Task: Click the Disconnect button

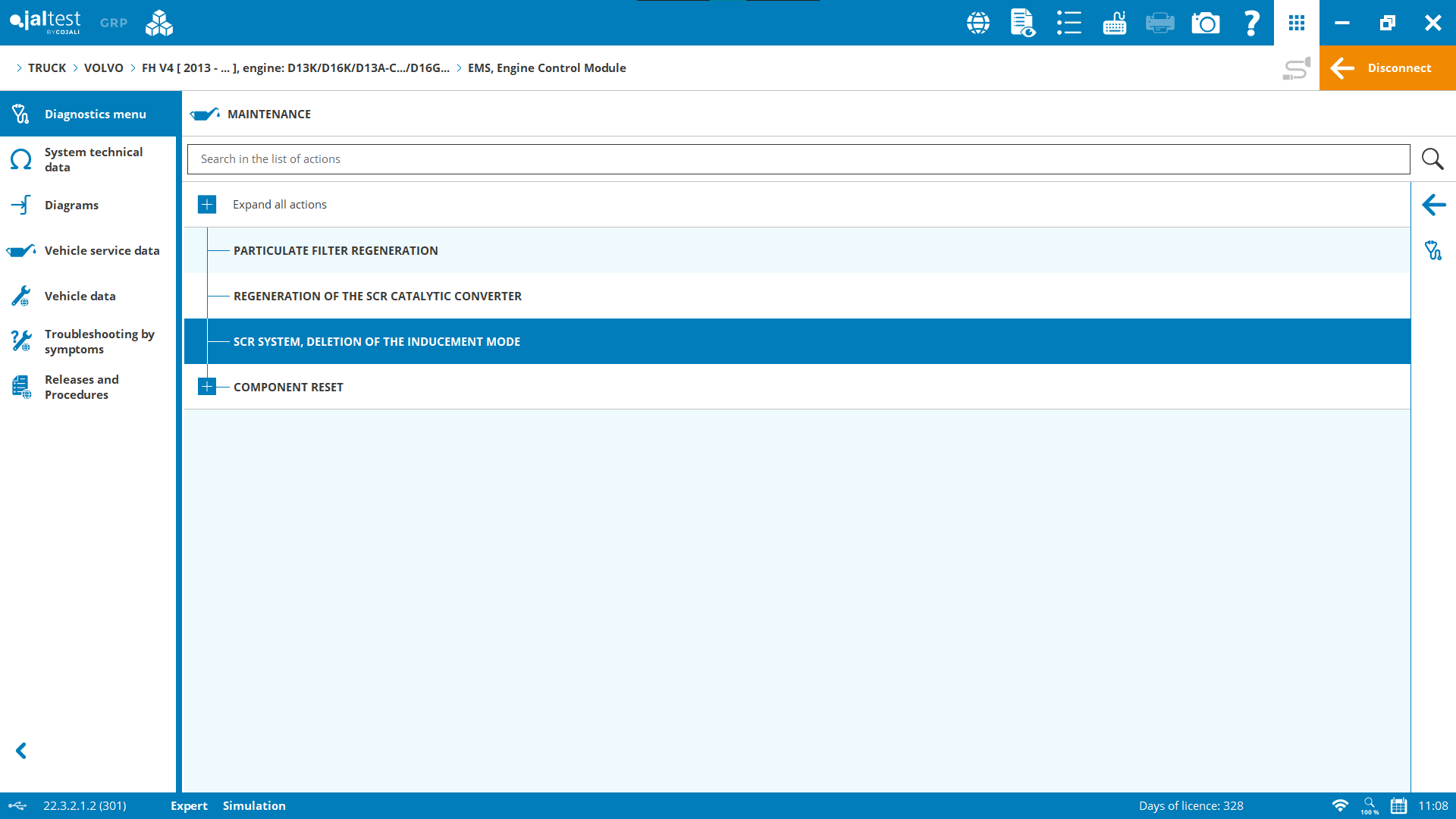Action: 1388,68
